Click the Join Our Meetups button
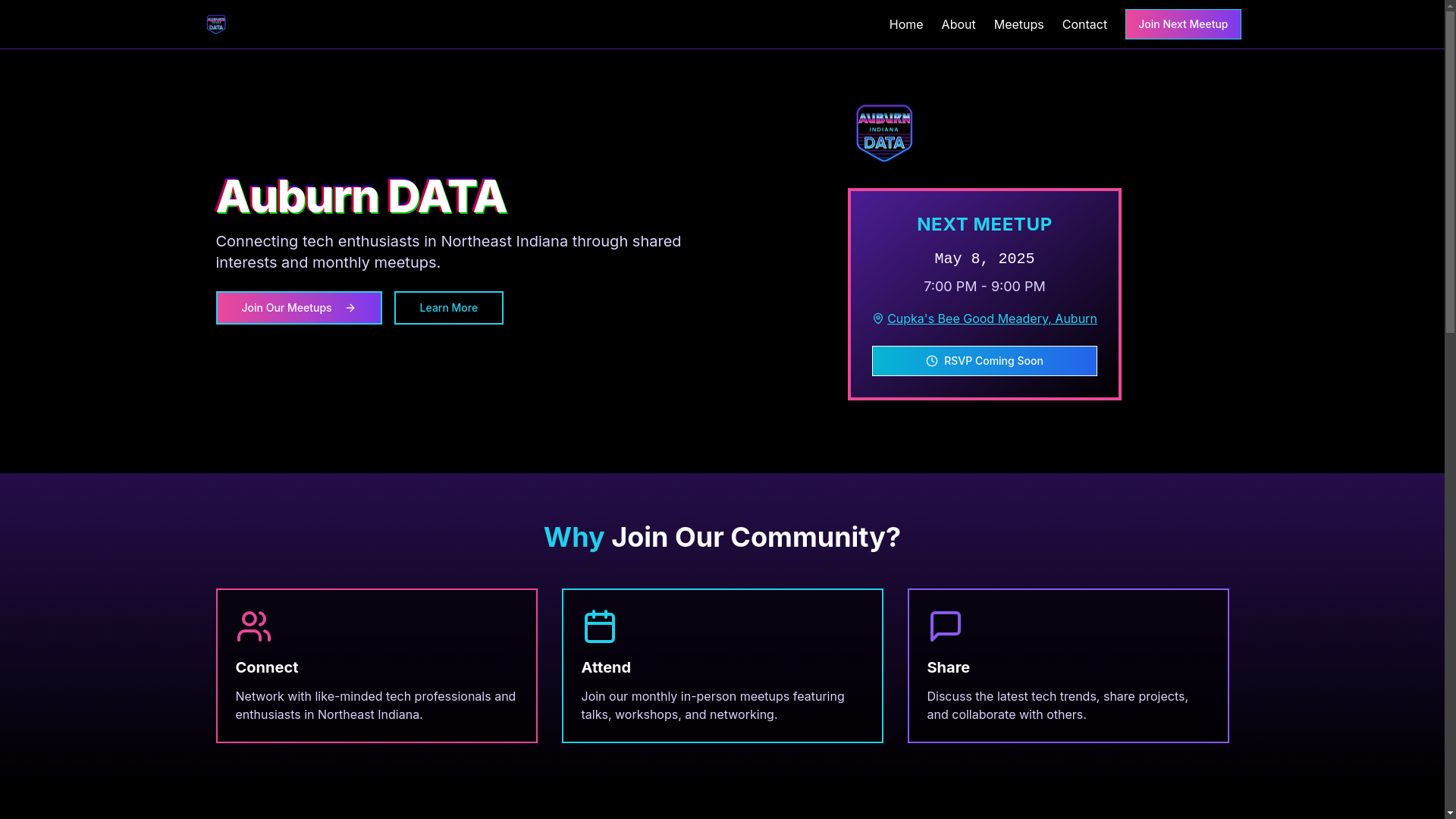Viewport: 1456px width, 819px height. pos(299,308)
